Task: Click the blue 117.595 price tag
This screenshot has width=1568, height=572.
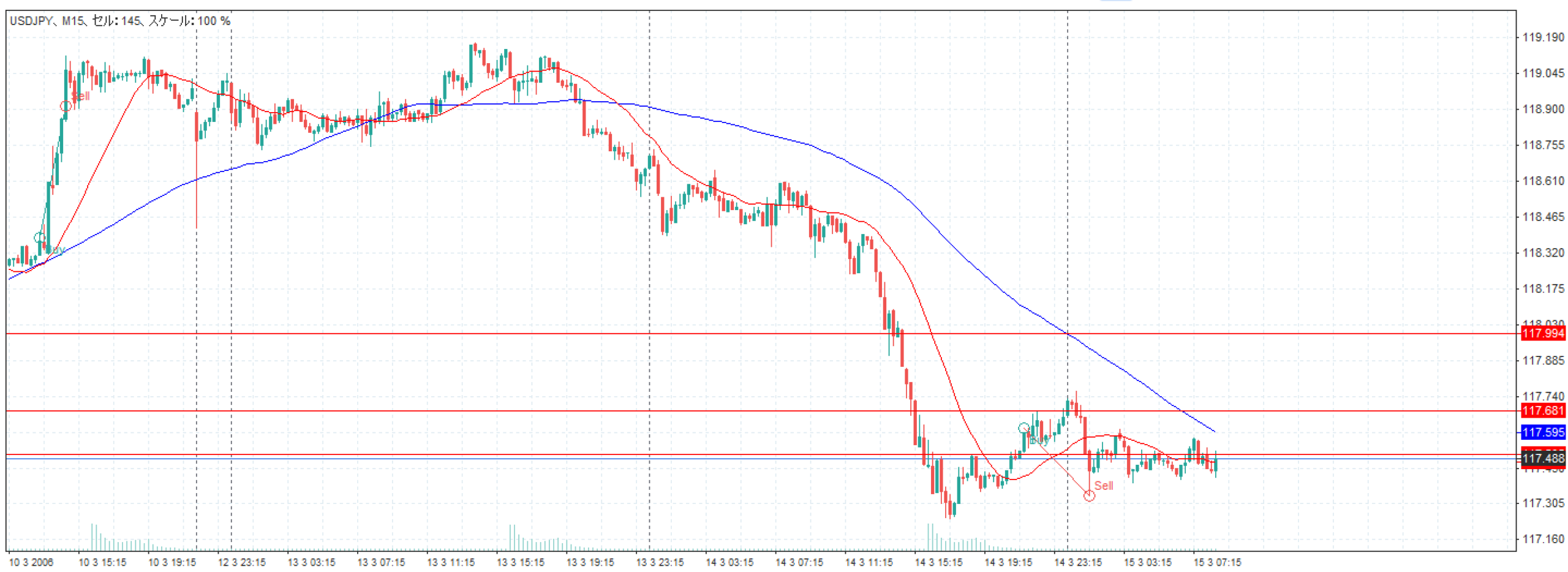Action: click(x=1543, y=432)
